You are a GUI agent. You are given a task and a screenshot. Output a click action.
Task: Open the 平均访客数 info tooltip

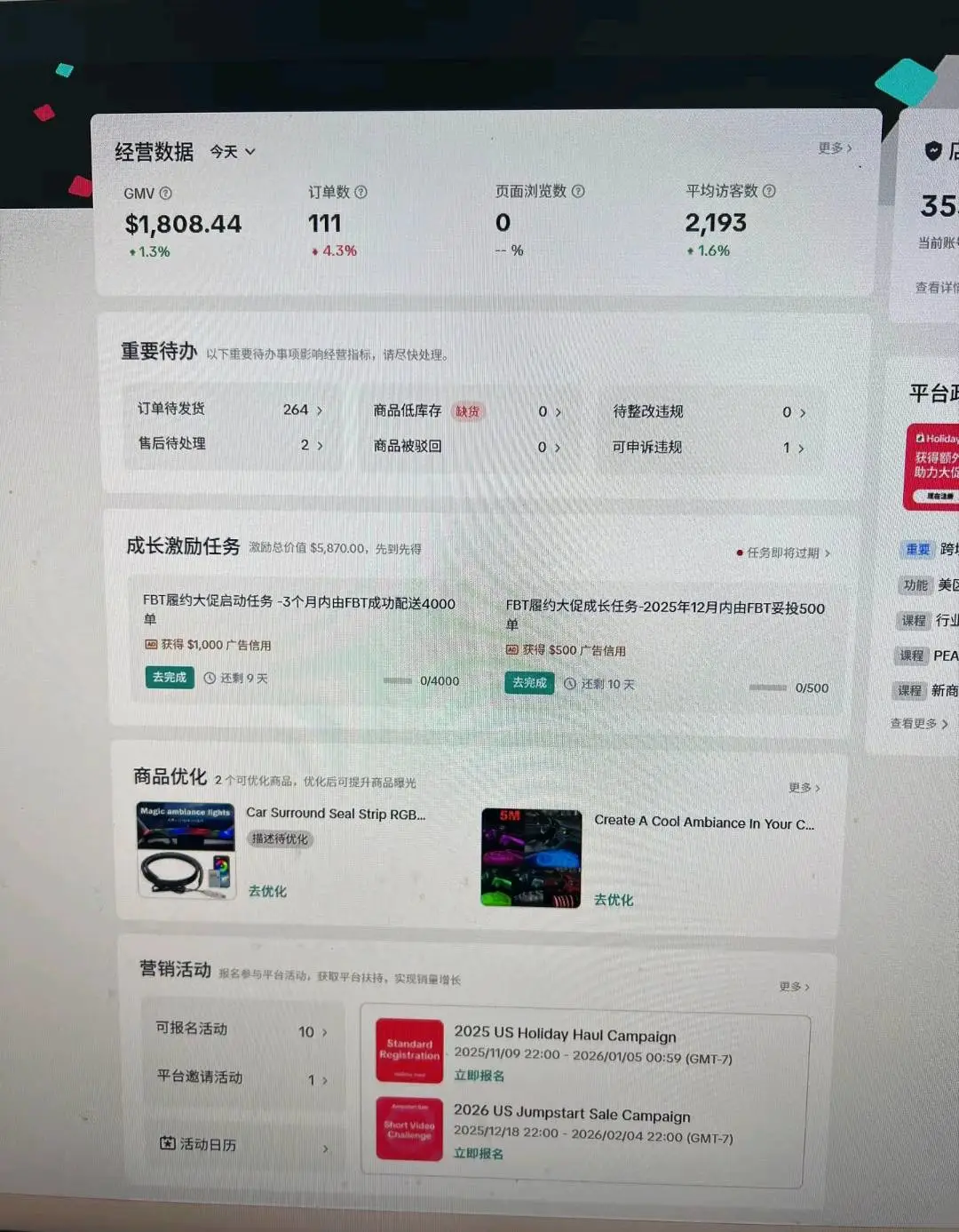pos(769,191)
